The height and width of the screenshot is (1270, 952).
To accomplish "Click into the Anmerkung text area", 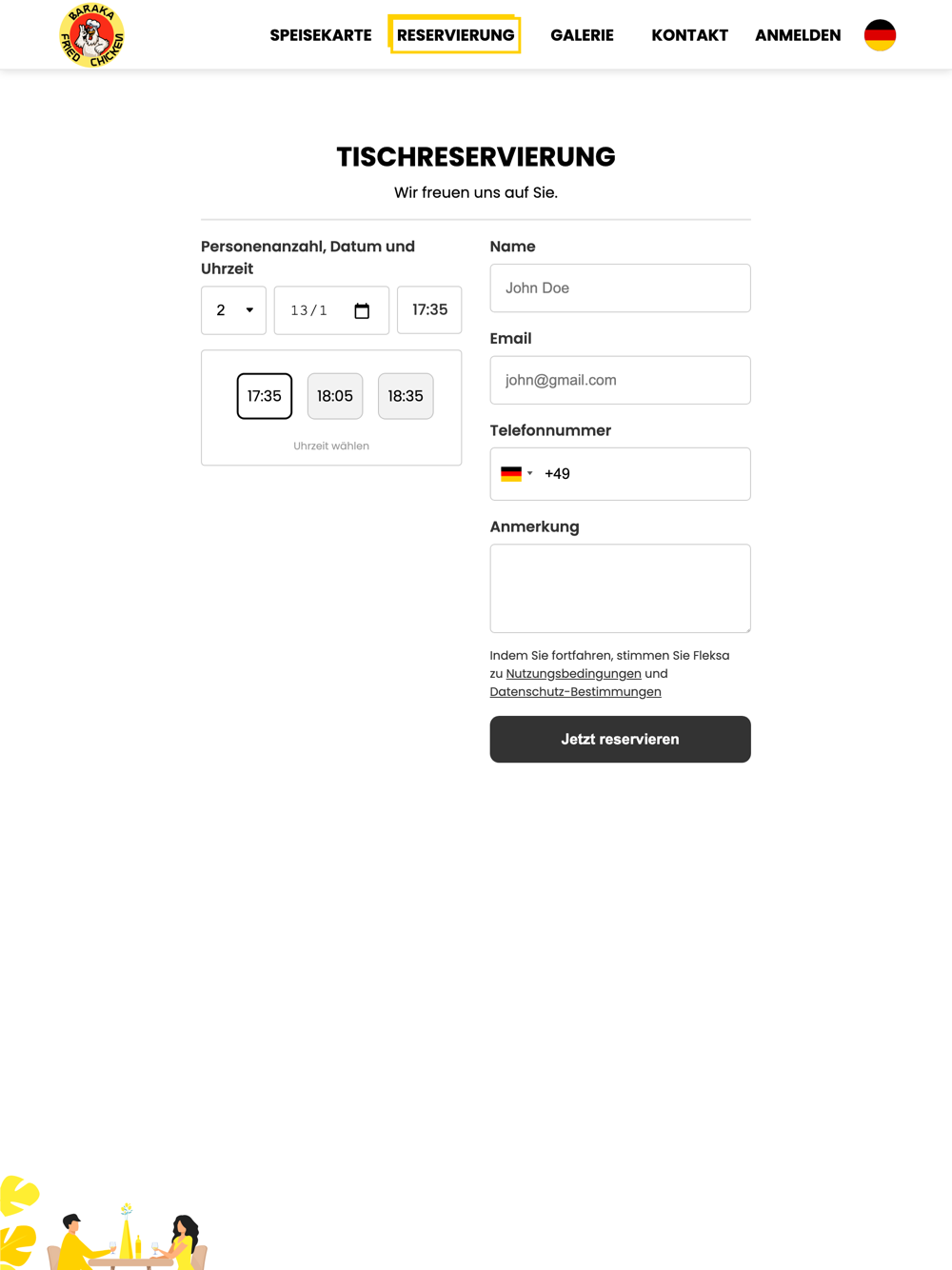I will 620,588.
